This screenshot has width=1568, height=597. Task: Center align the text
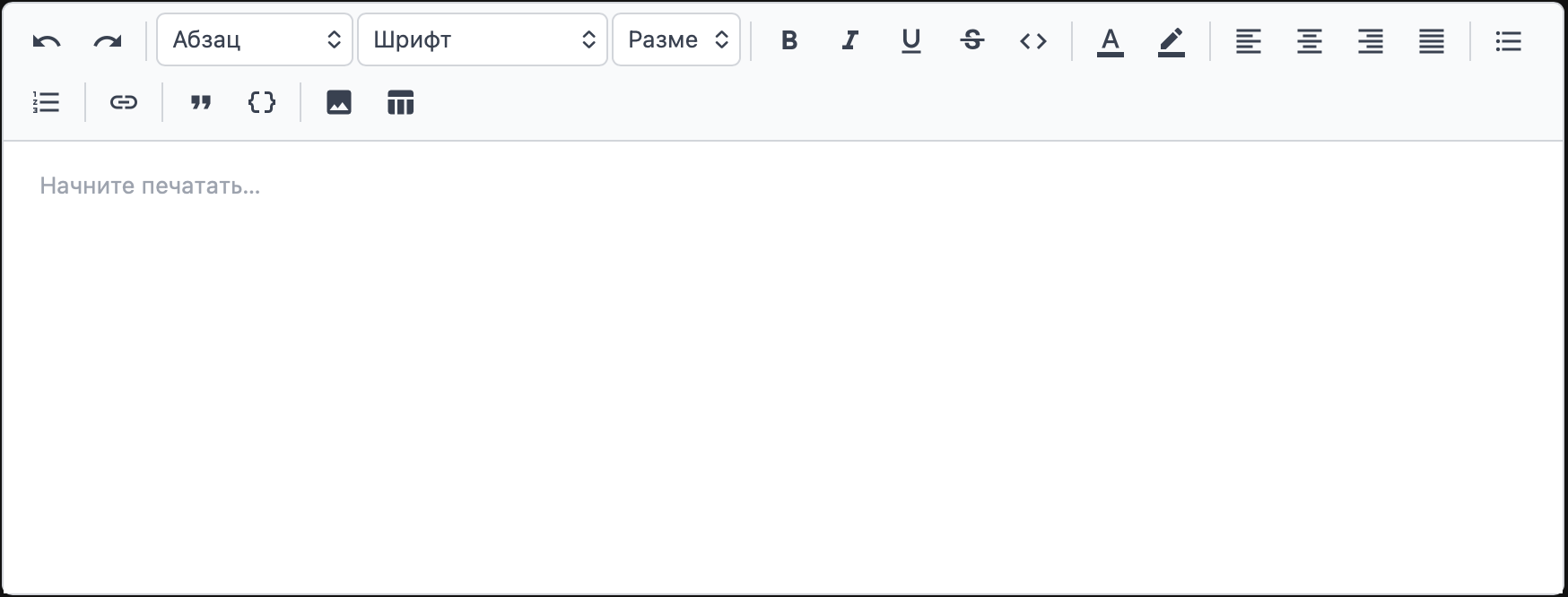1310,40
